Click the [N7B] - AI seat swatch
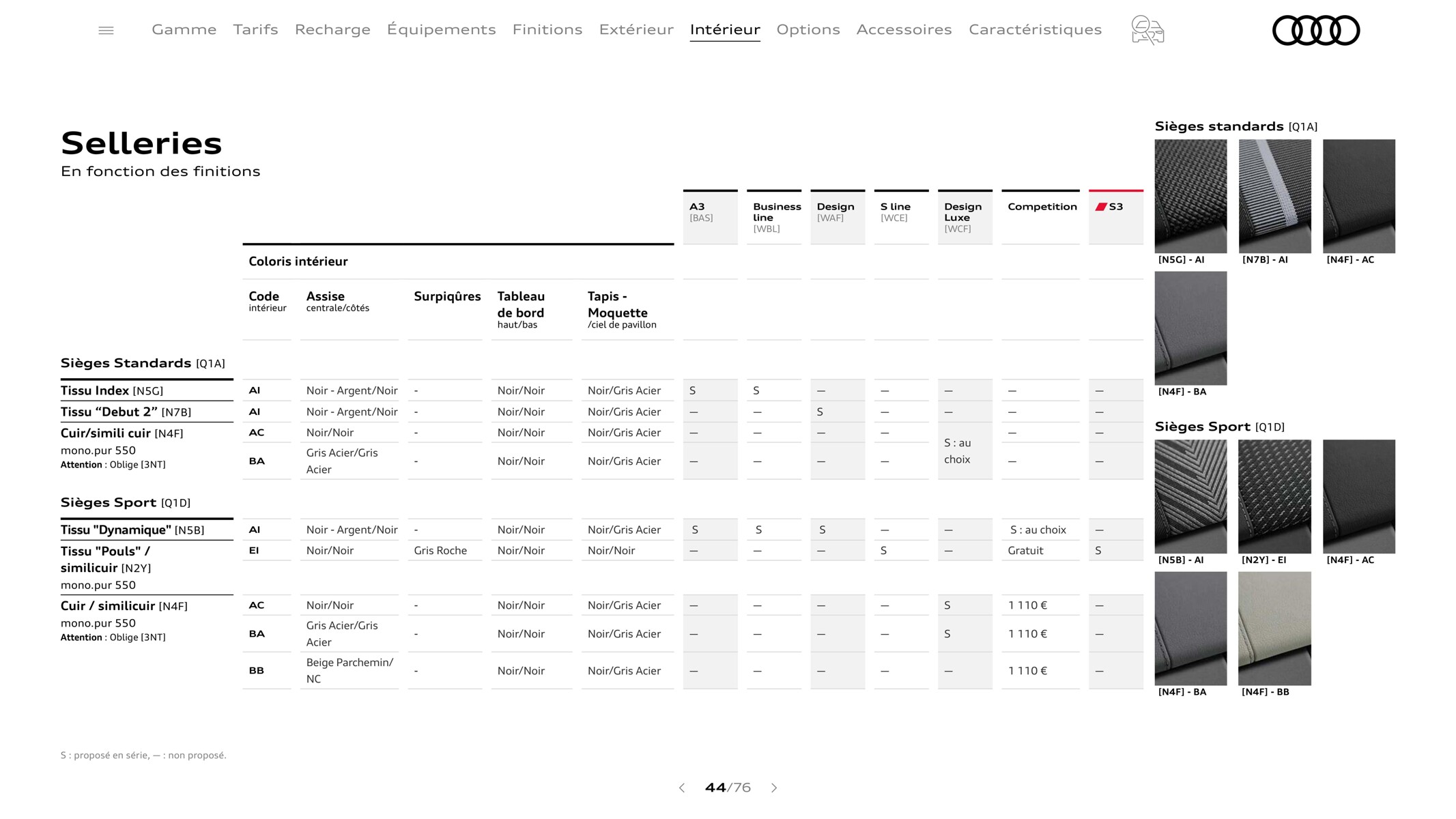The height and width of the screenshot is (819, 1456). tap(1274, 197)
